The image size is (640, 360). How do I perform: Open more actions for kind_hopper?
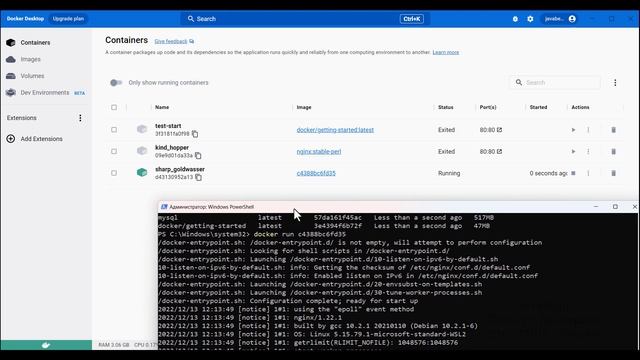pyautogui.click(x=588, y=151)
